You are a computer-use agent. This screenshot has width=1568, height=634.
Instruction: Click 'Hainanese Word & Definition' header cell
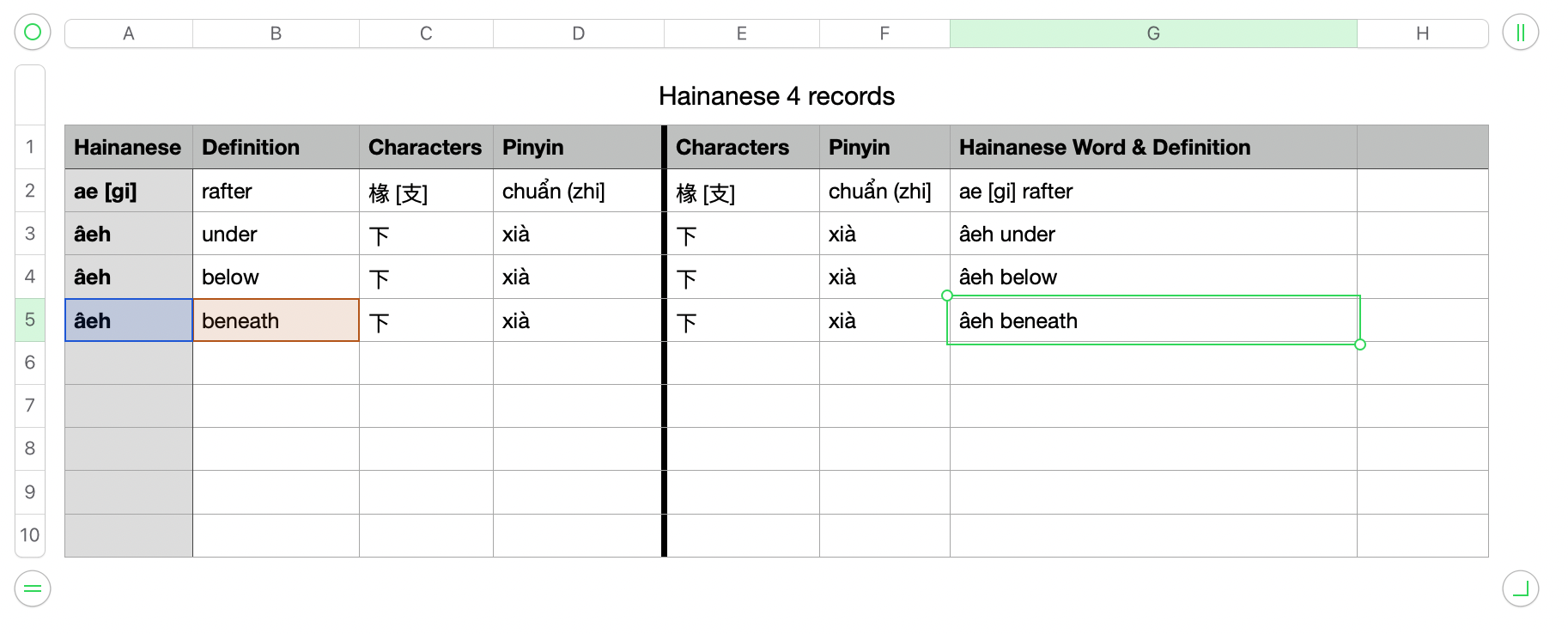tap(1153, 147)
